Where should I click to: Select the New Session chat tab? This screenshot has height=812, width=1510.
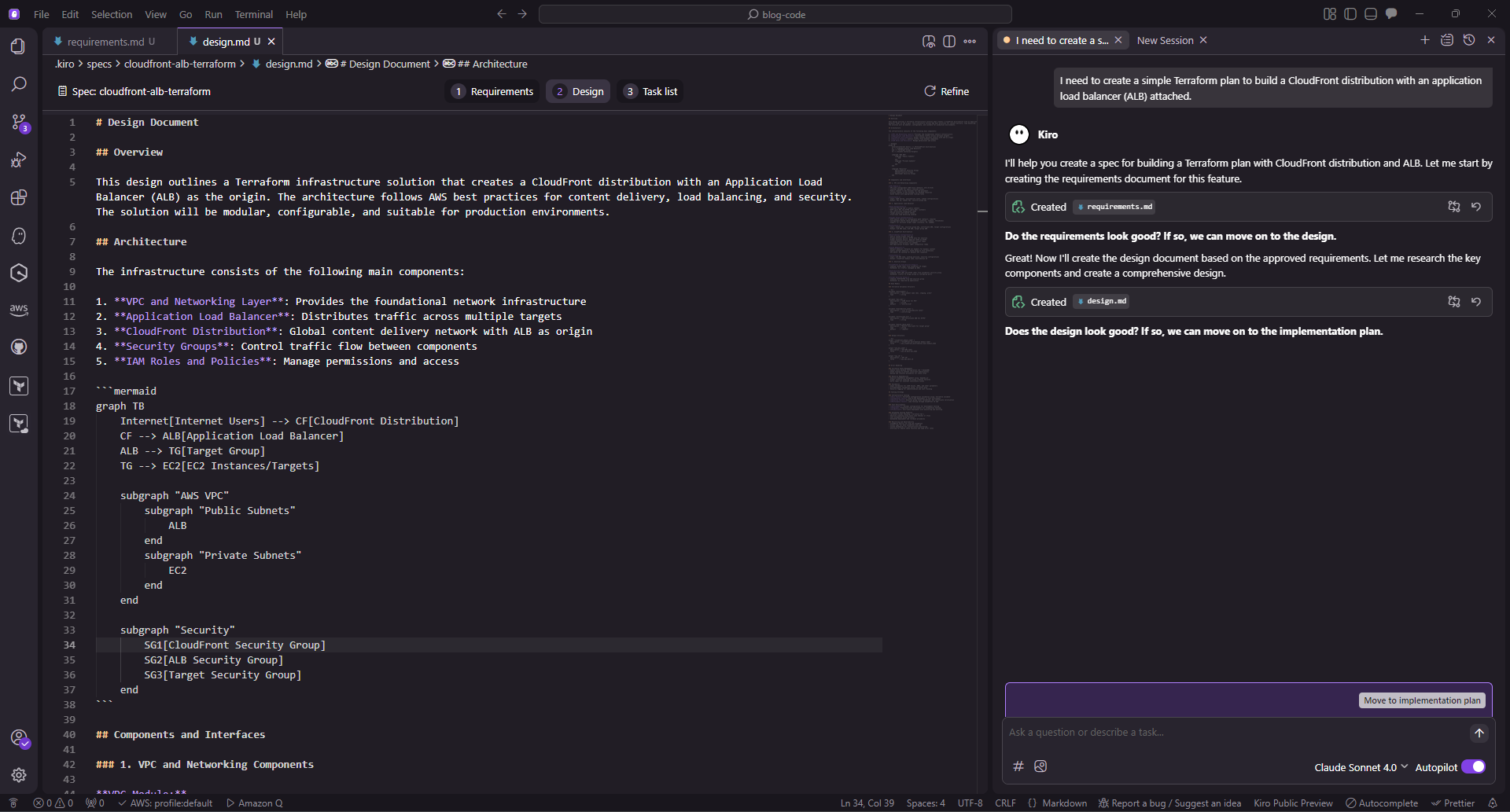click(1165, 40)
